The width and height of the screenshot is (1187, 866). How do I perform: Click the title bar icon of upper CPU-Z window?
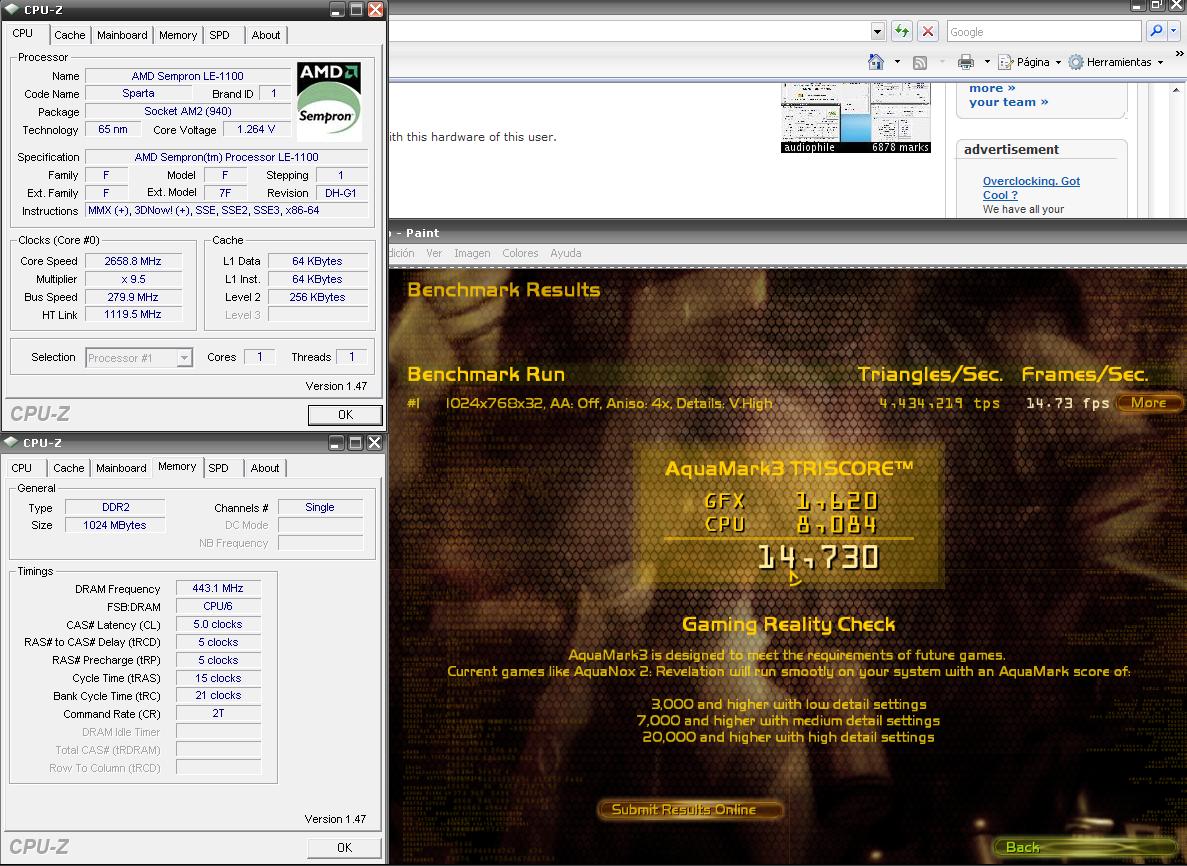12,10
